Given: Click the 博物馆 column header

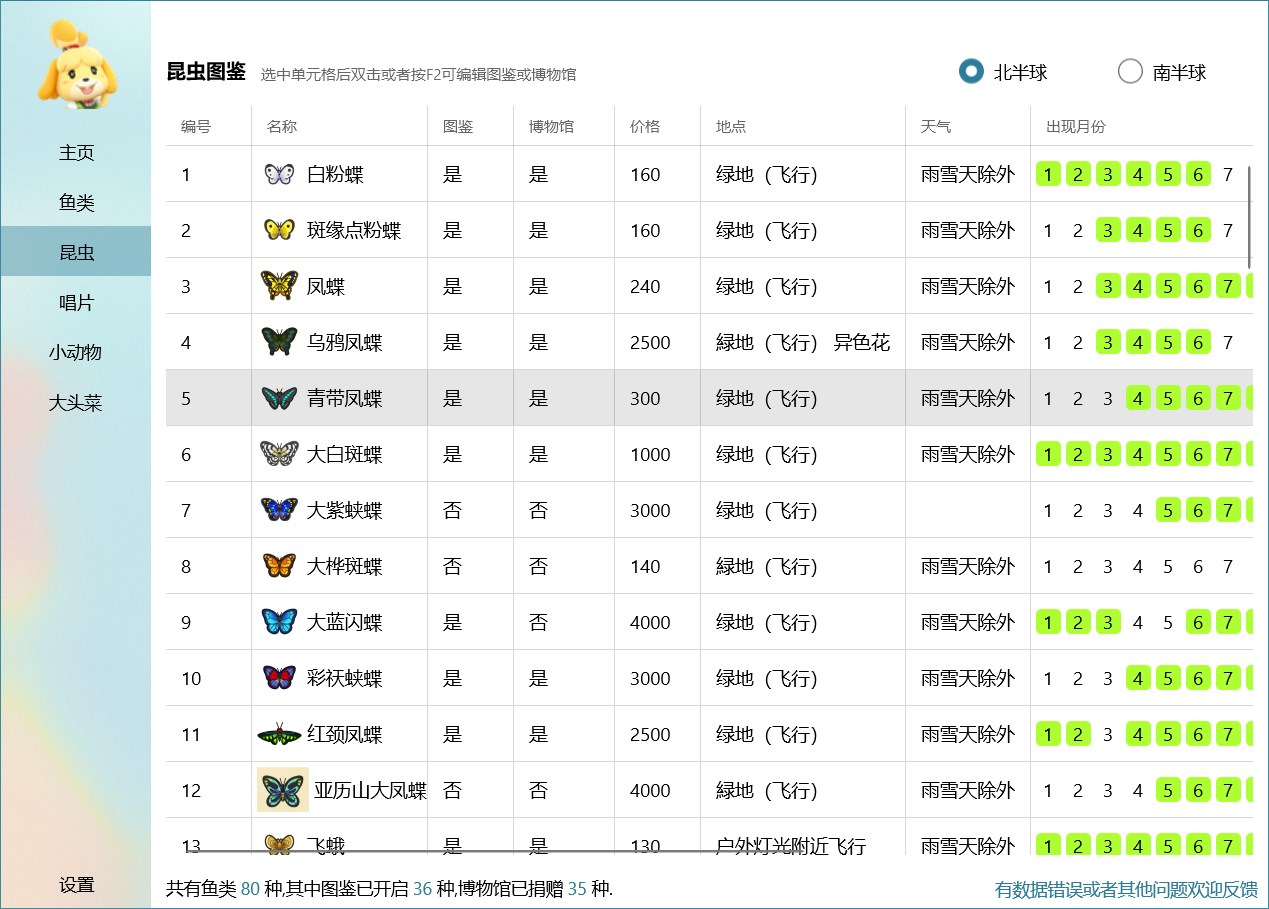Looking at the screenshot, I should click(x=563, y=126).
